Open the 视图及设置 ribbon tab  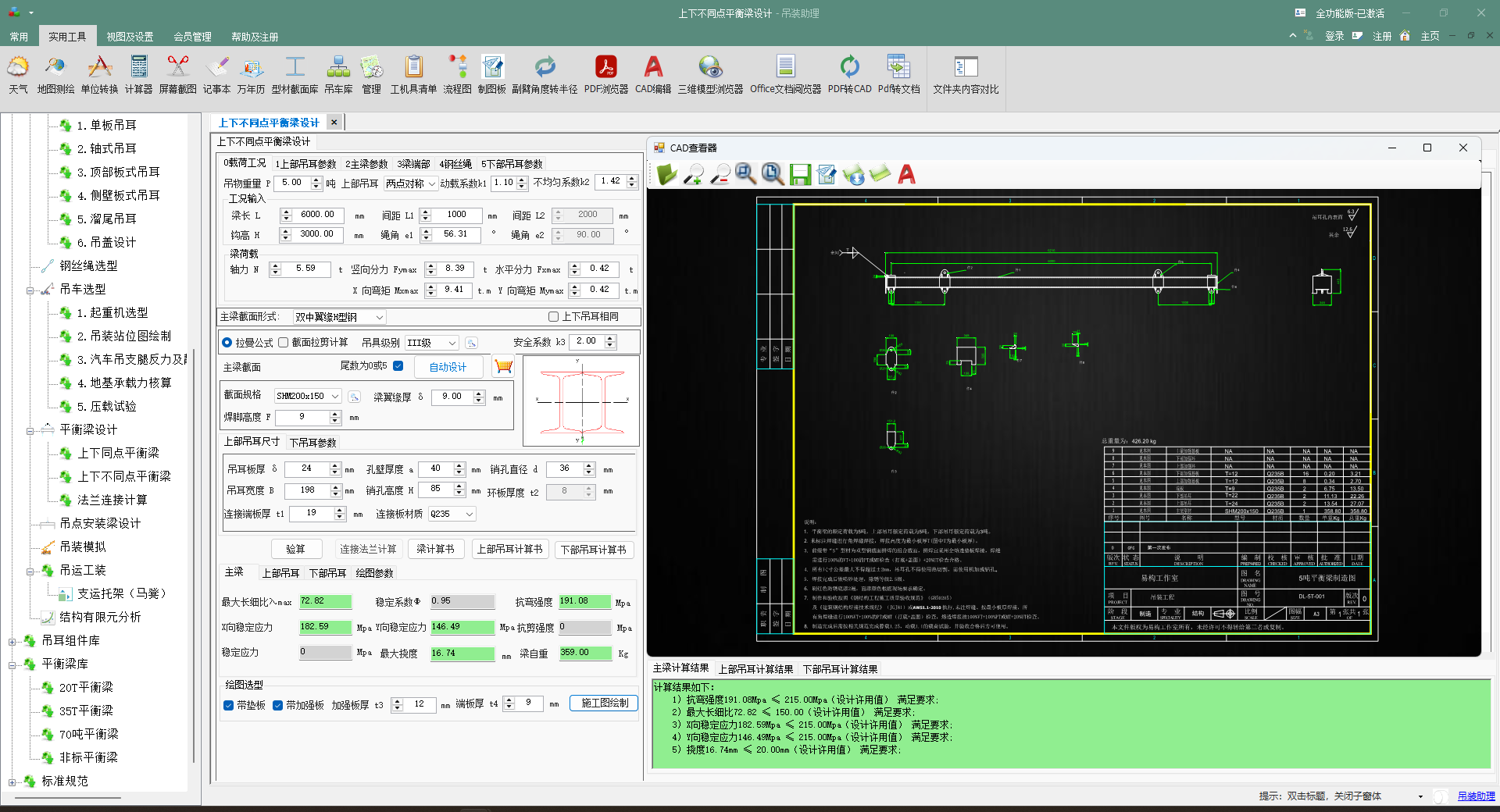[130, 37]
